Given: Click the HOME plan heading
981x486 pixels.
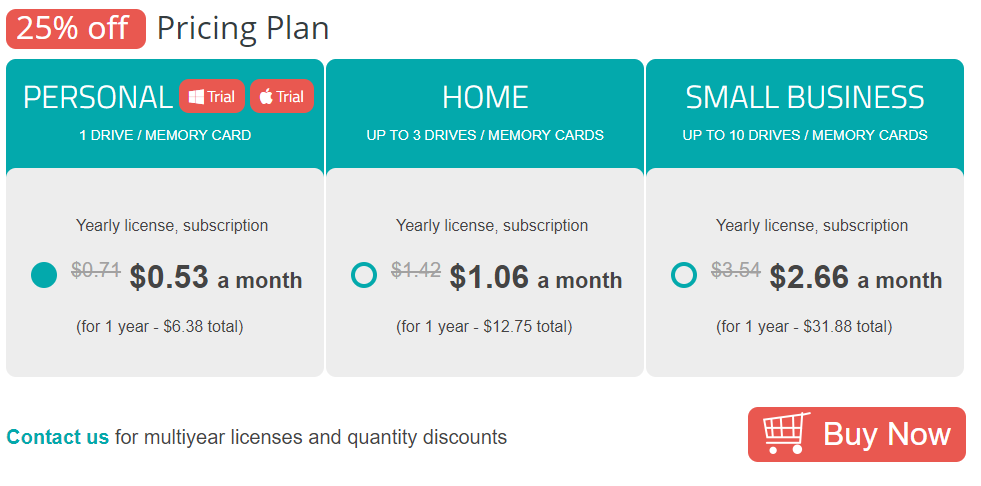Looking at the screenshot, I should pyautogui.click(x=485, y=97).
